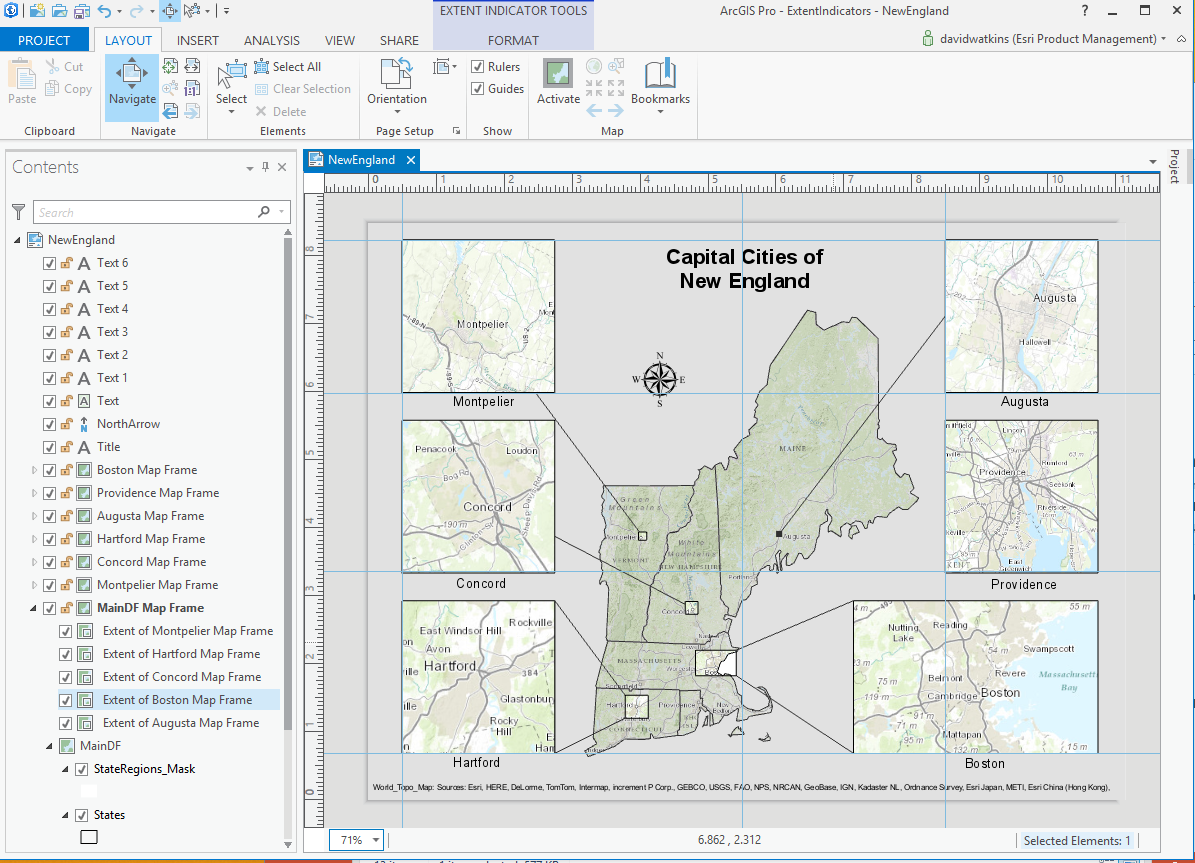
Task: Uncheck the Guides checkbox
Action: [x=478, y=89]
